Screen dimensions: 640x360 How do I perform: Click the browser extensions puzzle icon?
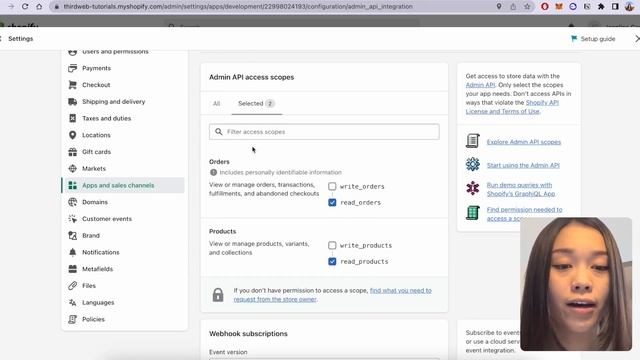click(x=601, y=7)
